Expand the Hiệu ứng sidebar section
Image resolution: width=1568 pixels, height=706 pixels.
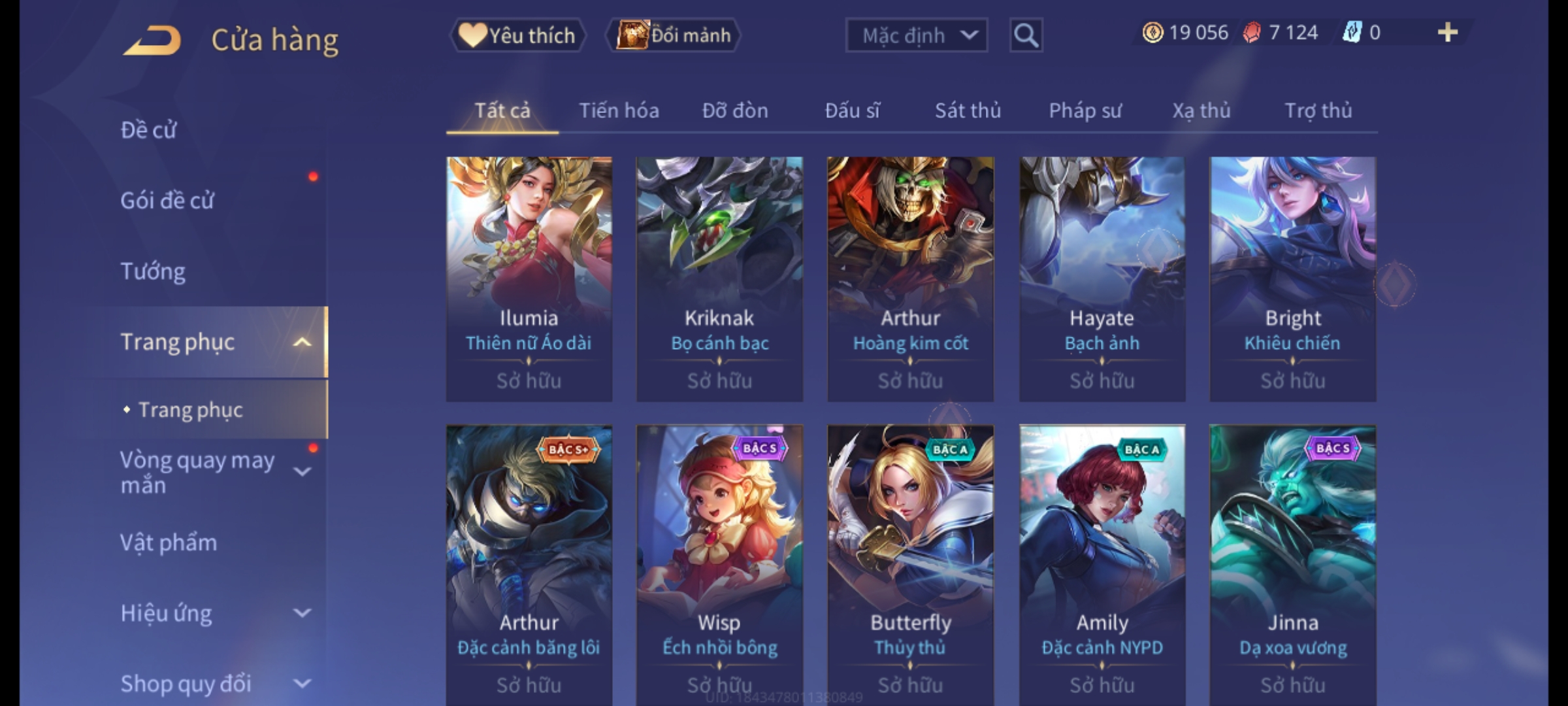tap(302, 613)
